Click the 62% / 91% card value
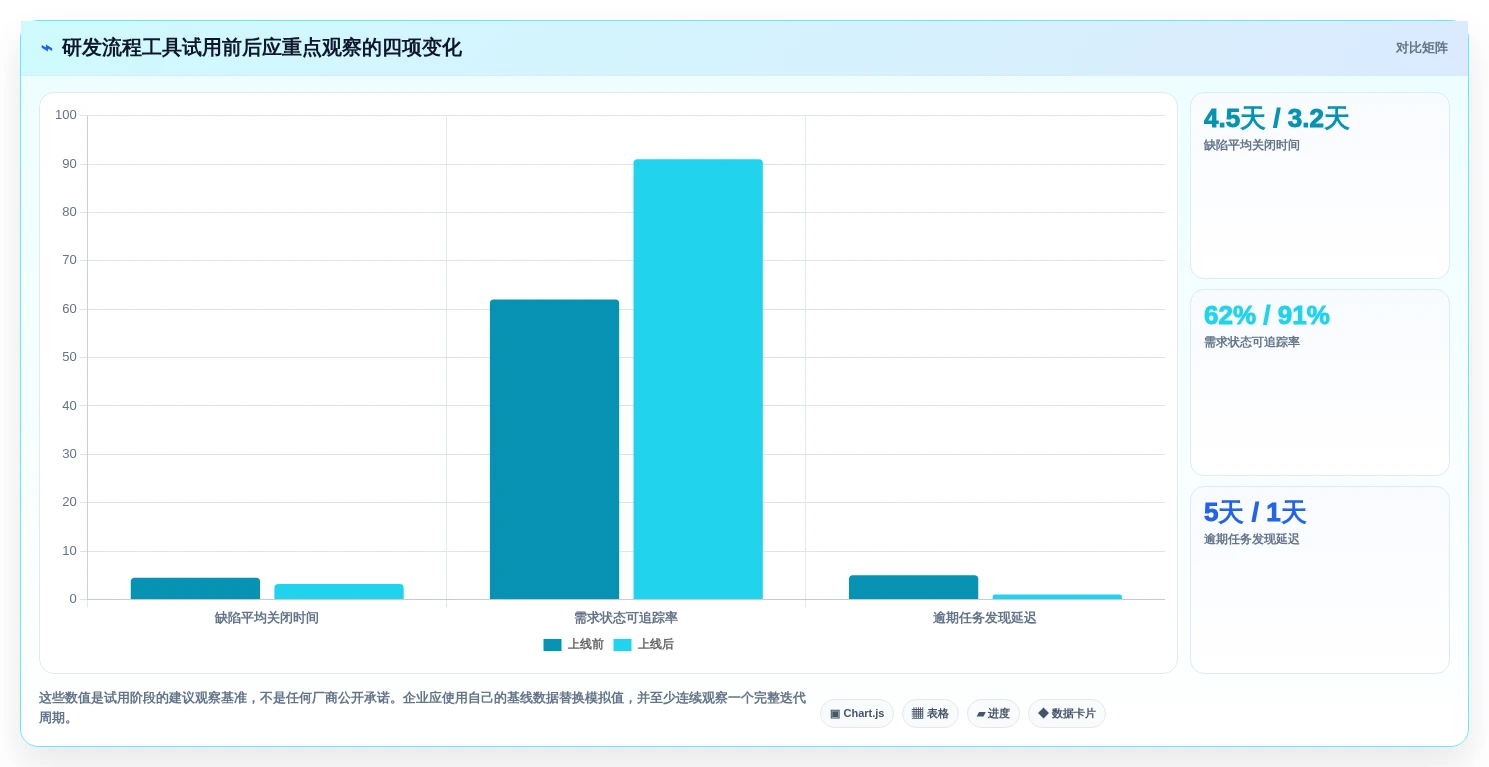This screenshot has width=1489, height=767. pyautogui.click(x=1266, y=316)
